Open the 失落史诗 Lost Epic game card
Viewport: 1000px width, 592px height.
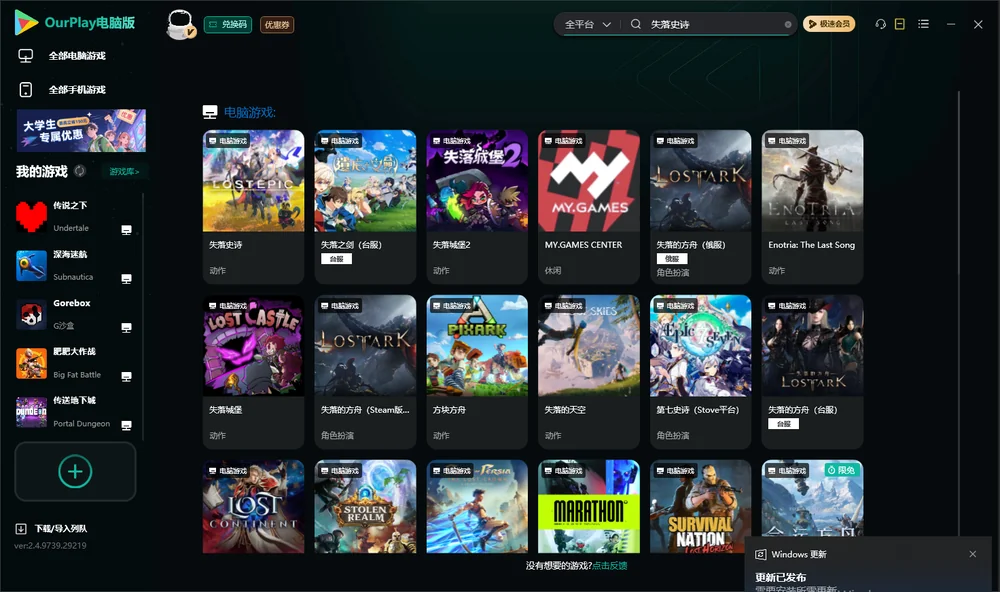tap(253, 207)
